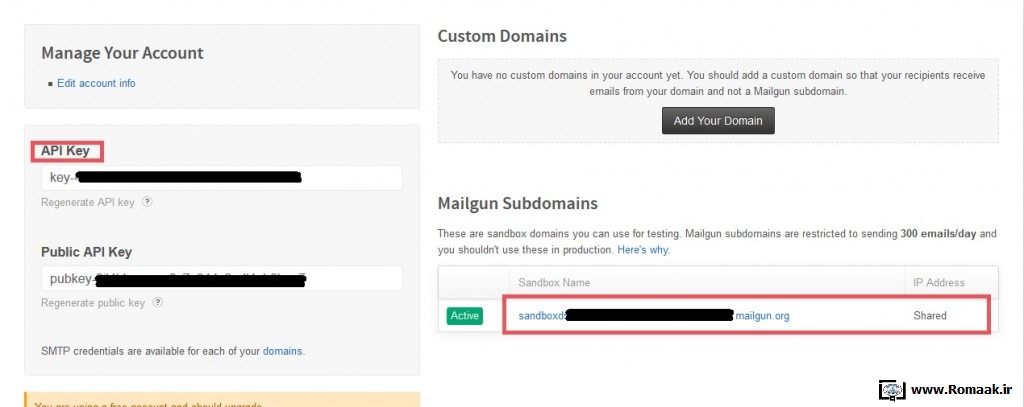Viewport: 1024px width, 407px height.
Task: Click help icon beside Regenerate API key
Action: tap(148, 202)
